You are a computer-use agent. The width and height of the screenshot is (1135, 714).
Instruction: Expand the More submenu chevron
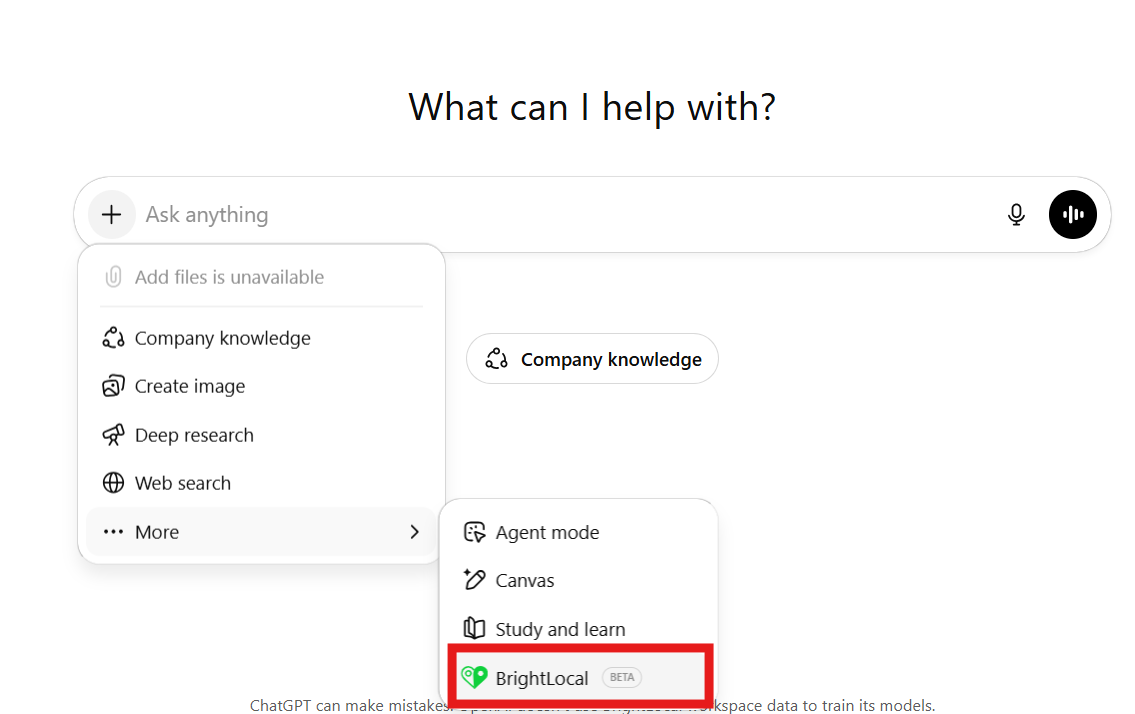point(414,532)
